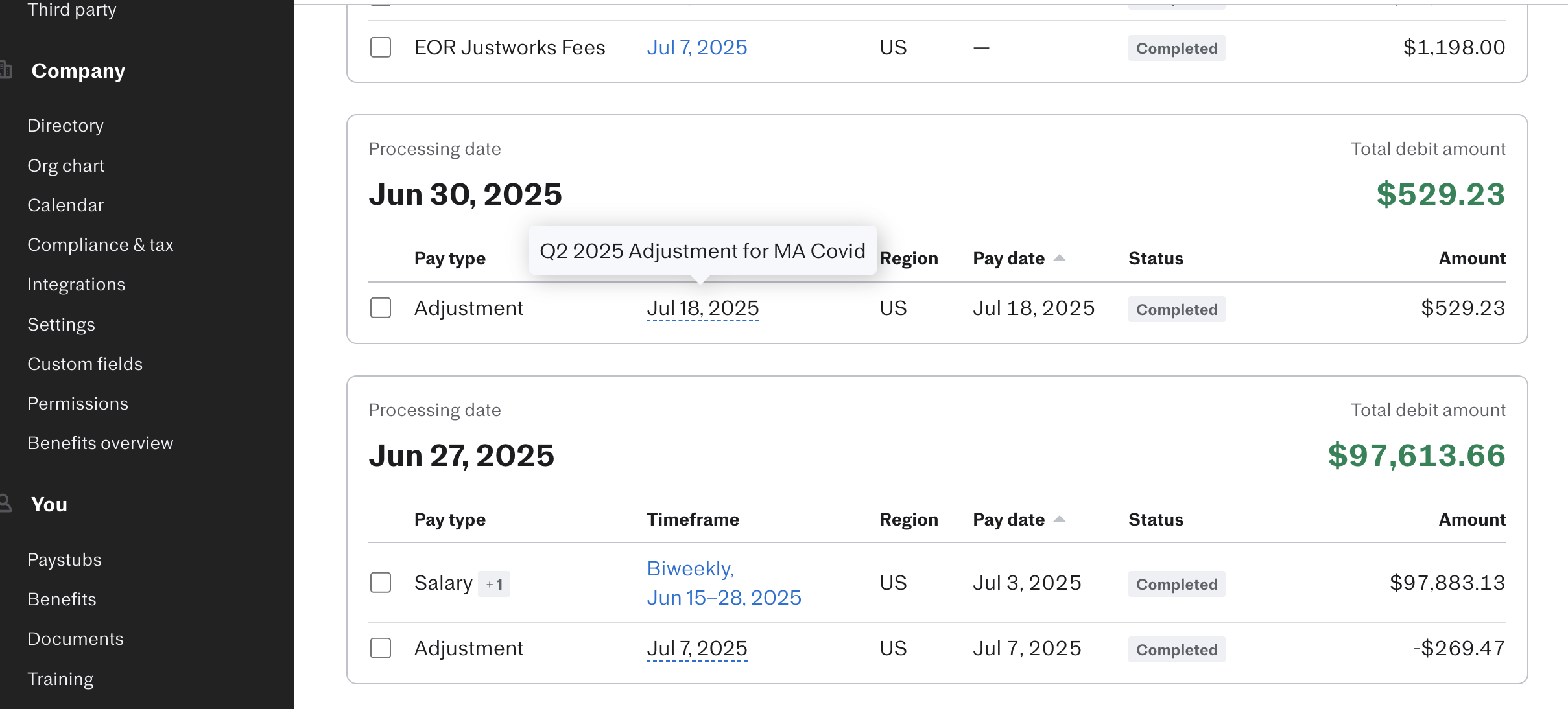Screen dimensions: 1568x709
Task: View your Paystubs
Action: point(64,559)
